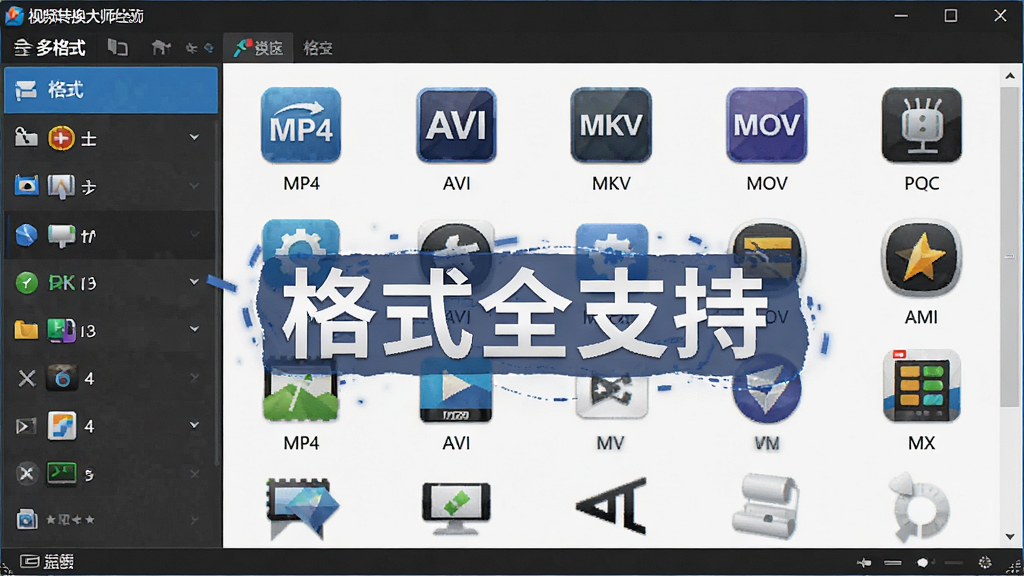Image resolution: width=1024 pixels, height=576 pixels.
Task: Click the gray slider track right of the knob
Action: pyautogui.click(x=953, y=562)
